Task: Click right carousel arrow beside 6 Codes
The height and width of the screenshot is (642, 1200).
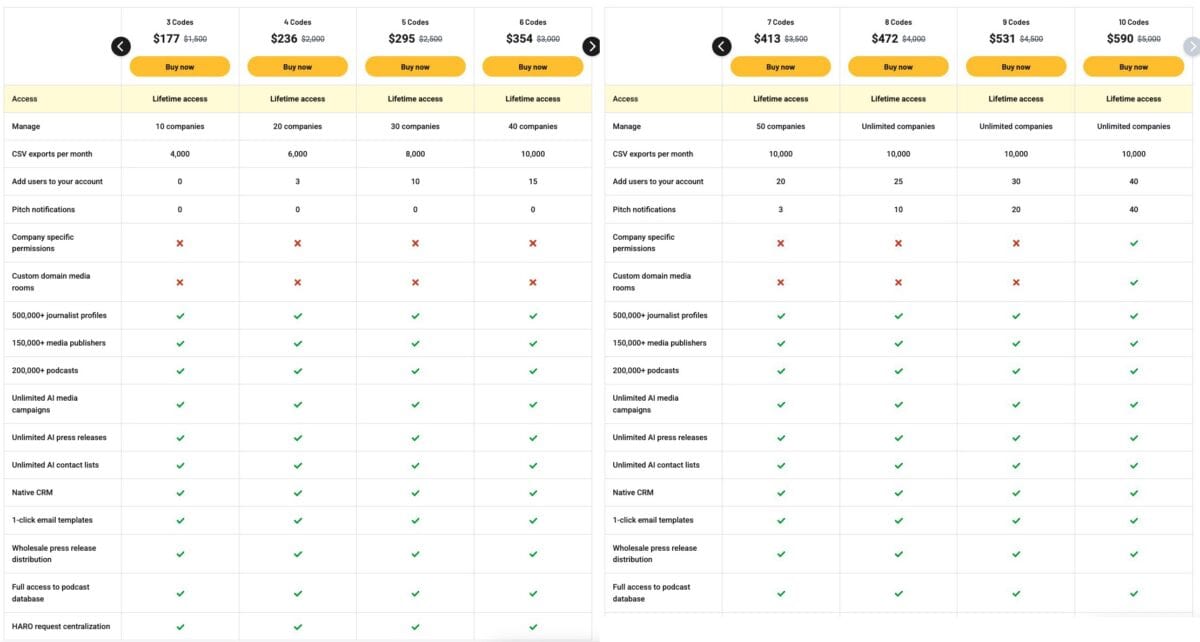Action: click(591, 46)
